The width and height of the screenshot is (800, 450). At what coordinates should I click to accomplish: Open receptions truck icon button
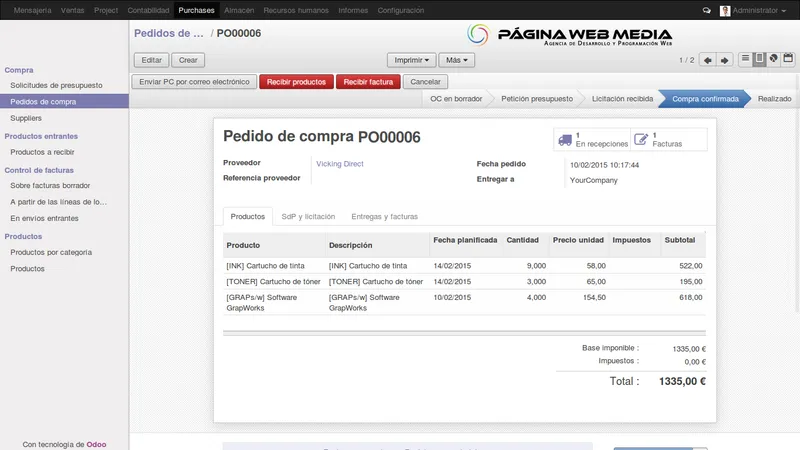tap(592, 139)
